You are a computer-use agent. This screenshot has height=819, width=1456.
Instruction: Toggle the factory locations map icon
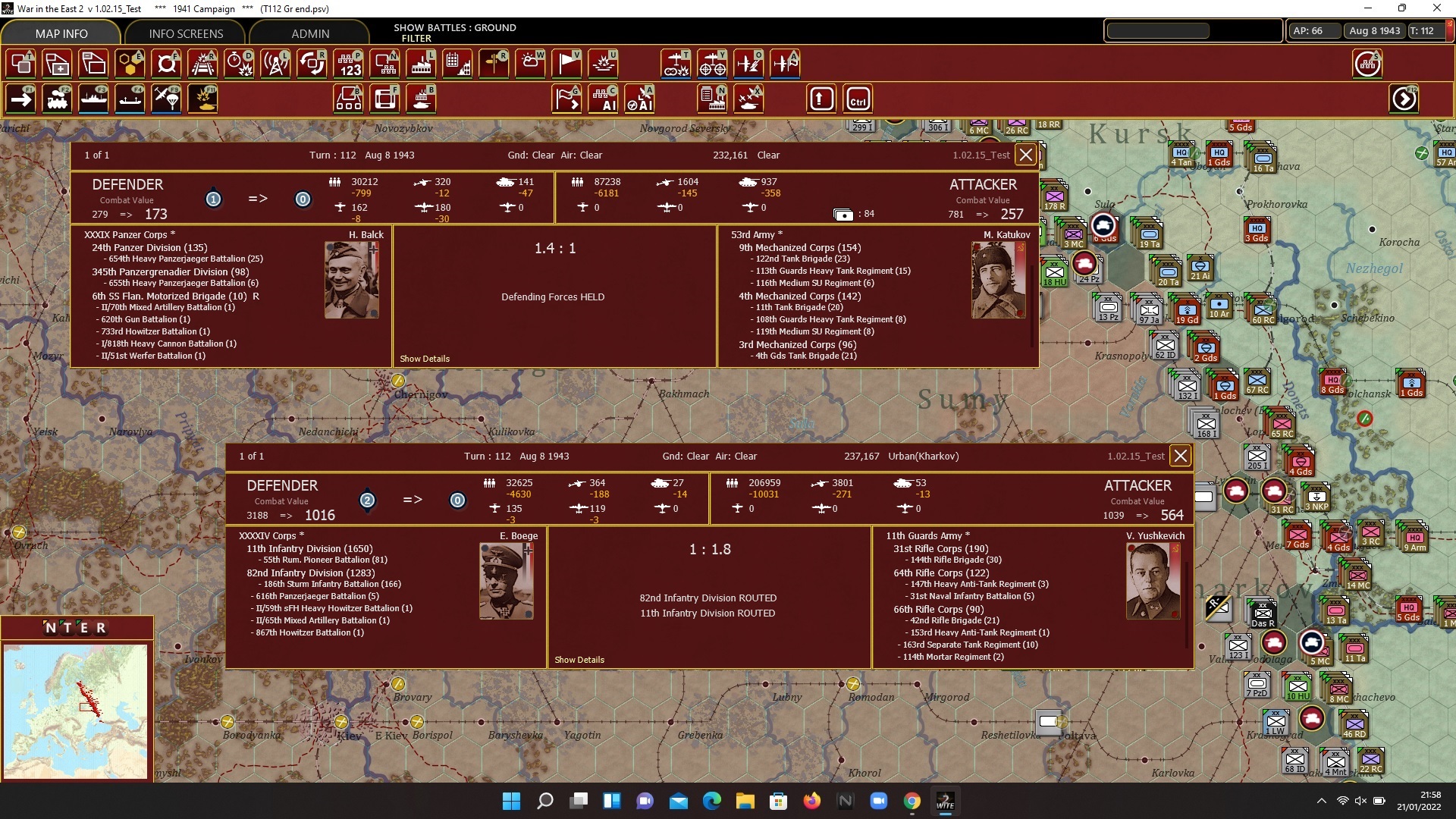(421, 64)
